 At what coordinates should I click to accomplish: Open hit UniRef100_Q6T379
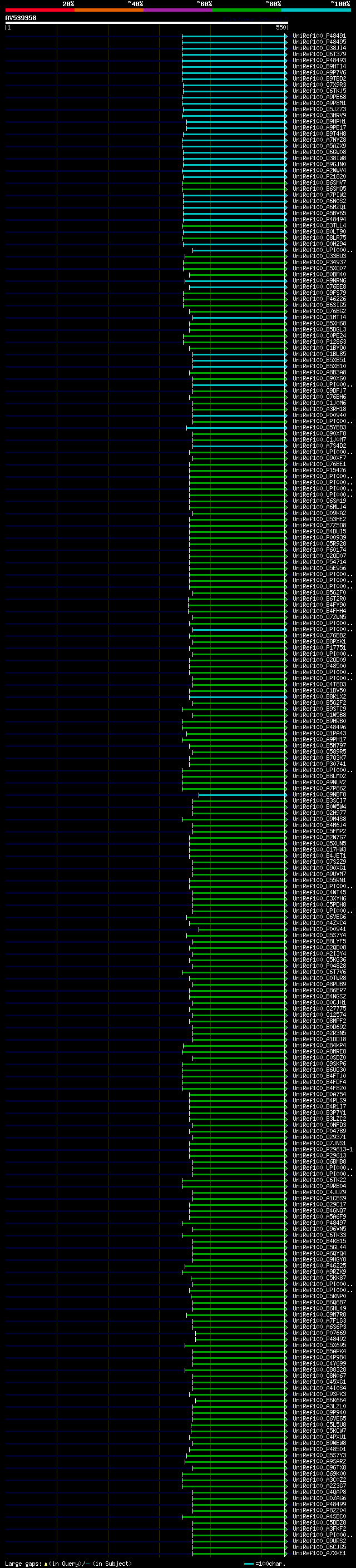[319, 54]
